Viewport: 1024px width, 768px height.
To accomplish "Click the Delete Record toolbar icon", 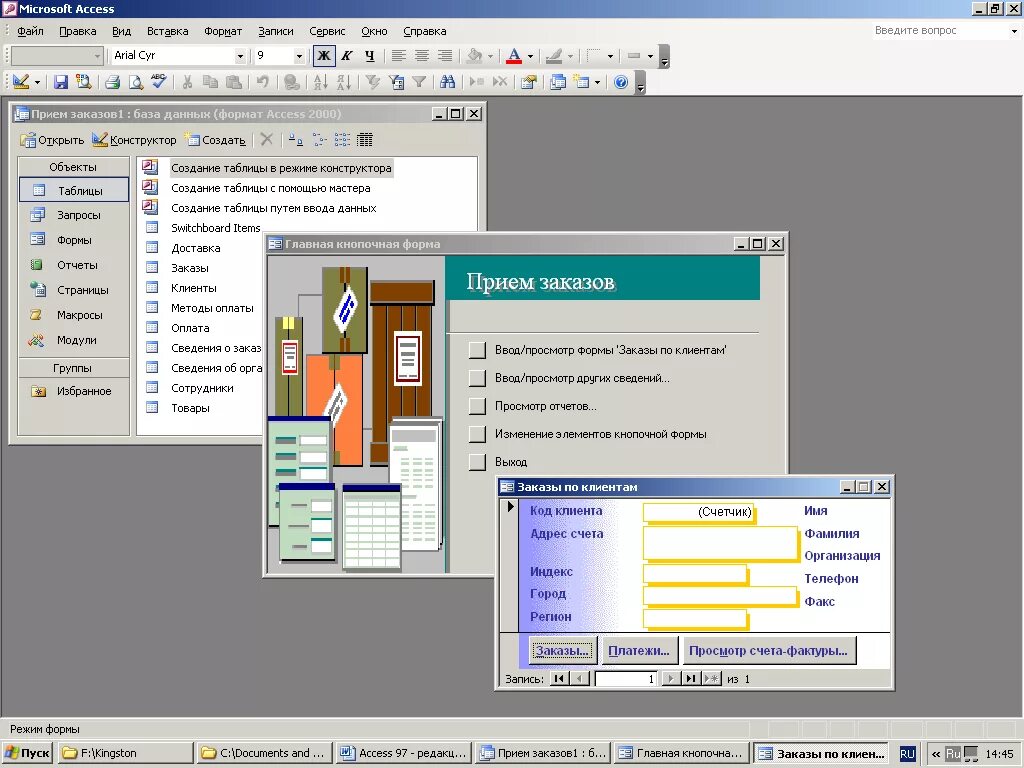I will 500,82.
